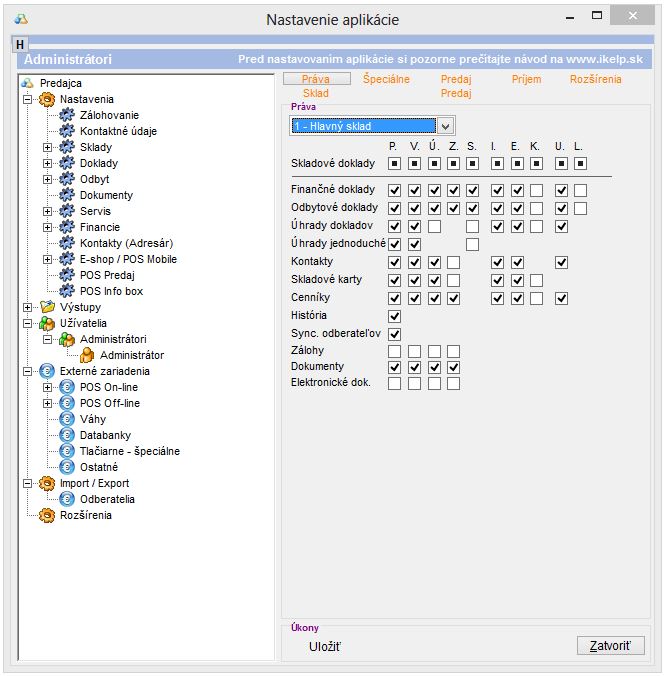
Task: Click the Užívatelia users icon
Action: coord(46,323)
